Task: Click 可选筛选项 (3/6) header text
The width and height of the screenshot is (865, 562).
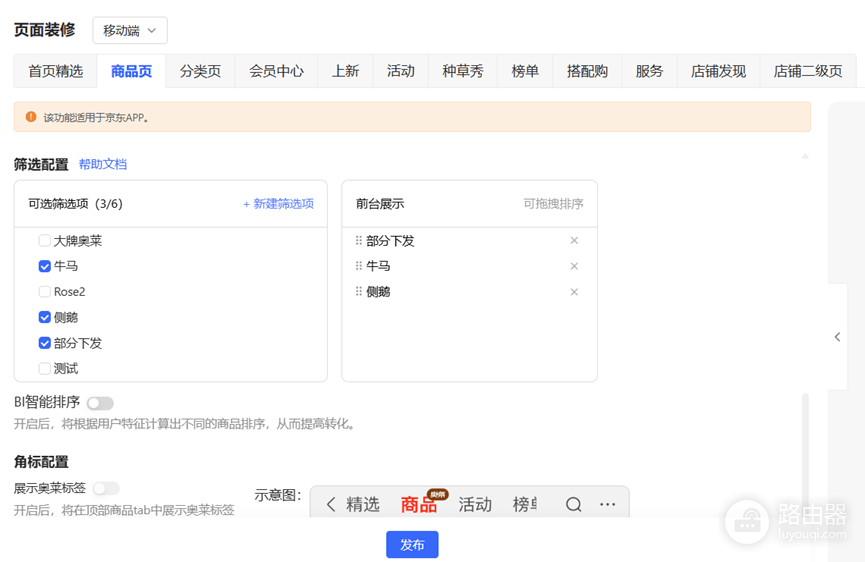Action: coord(76,204)
